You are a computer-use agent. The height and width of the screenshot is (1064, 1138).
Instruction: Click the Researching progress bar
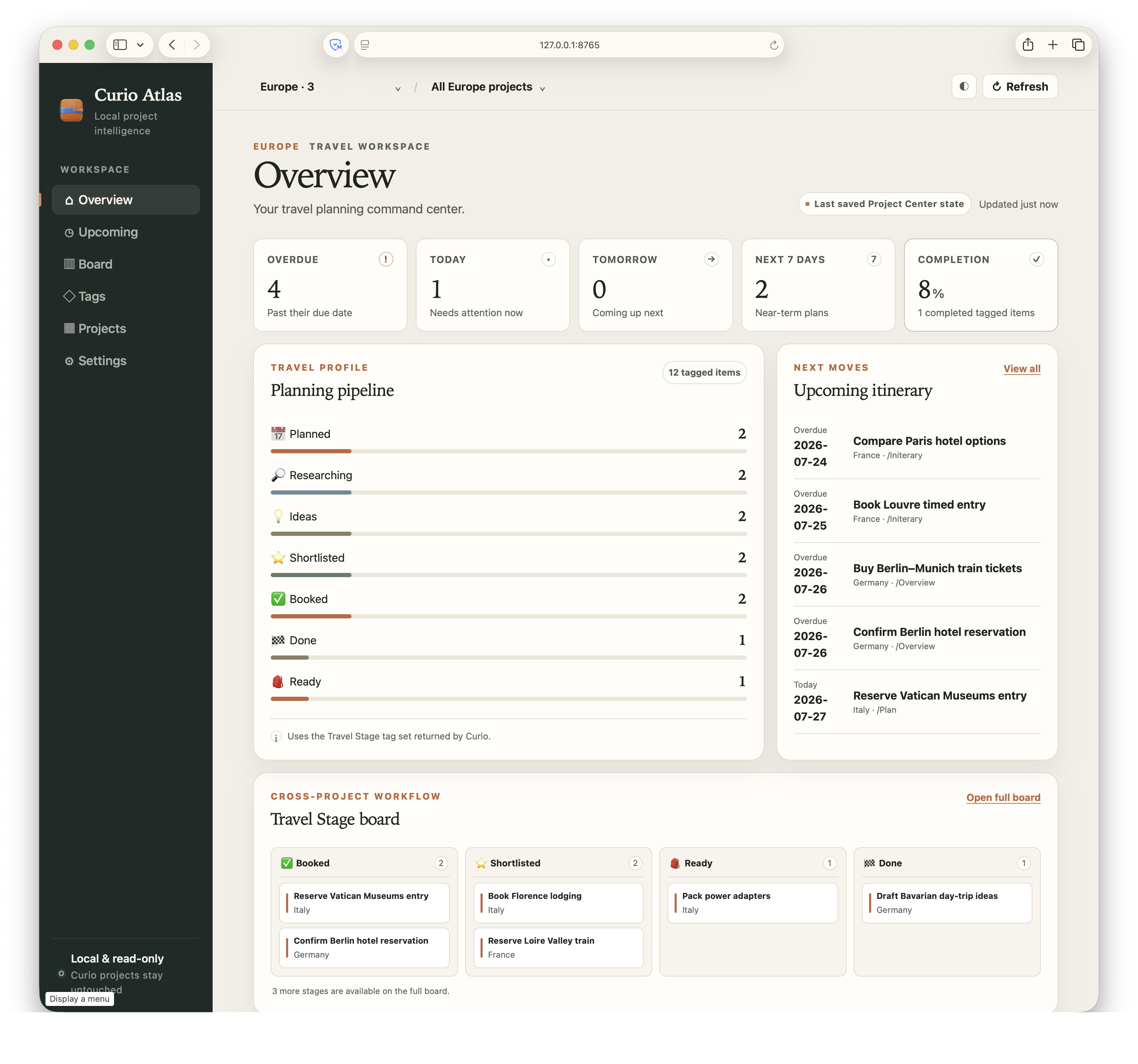tap(508, 492)
